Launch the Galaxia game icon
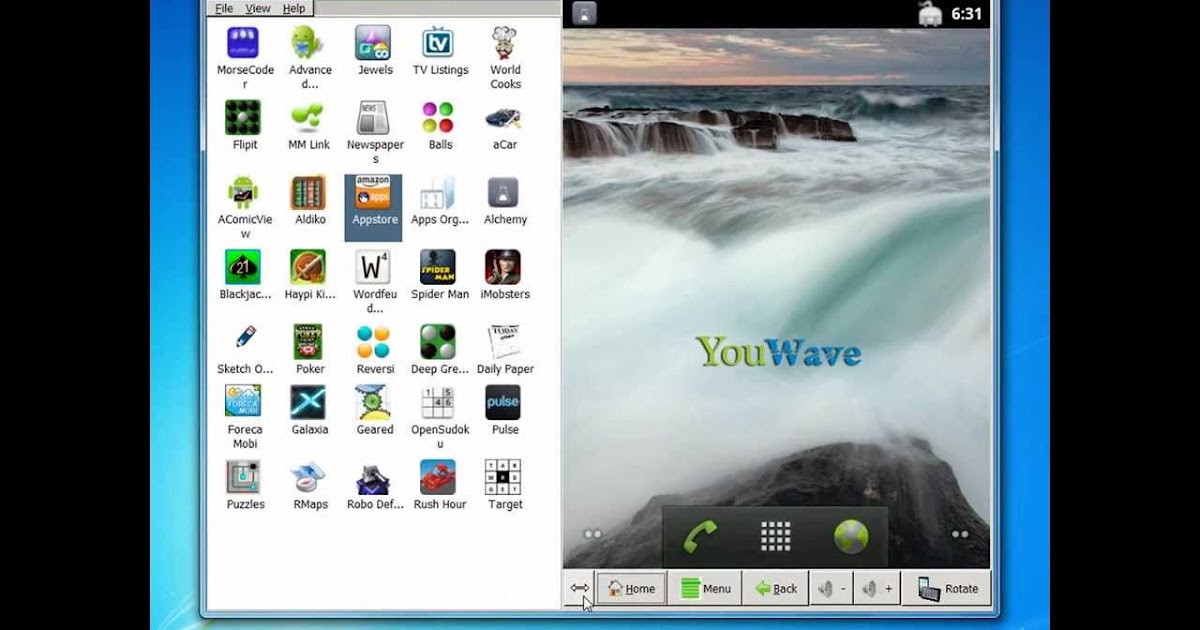This screenshot has height=630, width=1200. pos(309,402)
